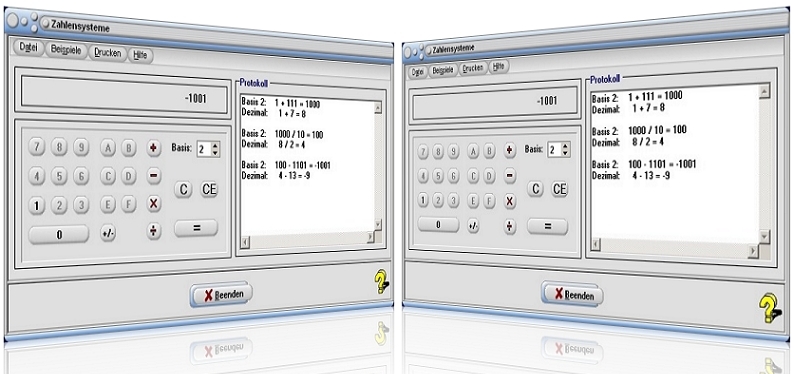Viewport: 794px width, 374px height.
Task: Toggle sign with +/- button in right window
Action: pyautogui.click(x=473, y=226)
